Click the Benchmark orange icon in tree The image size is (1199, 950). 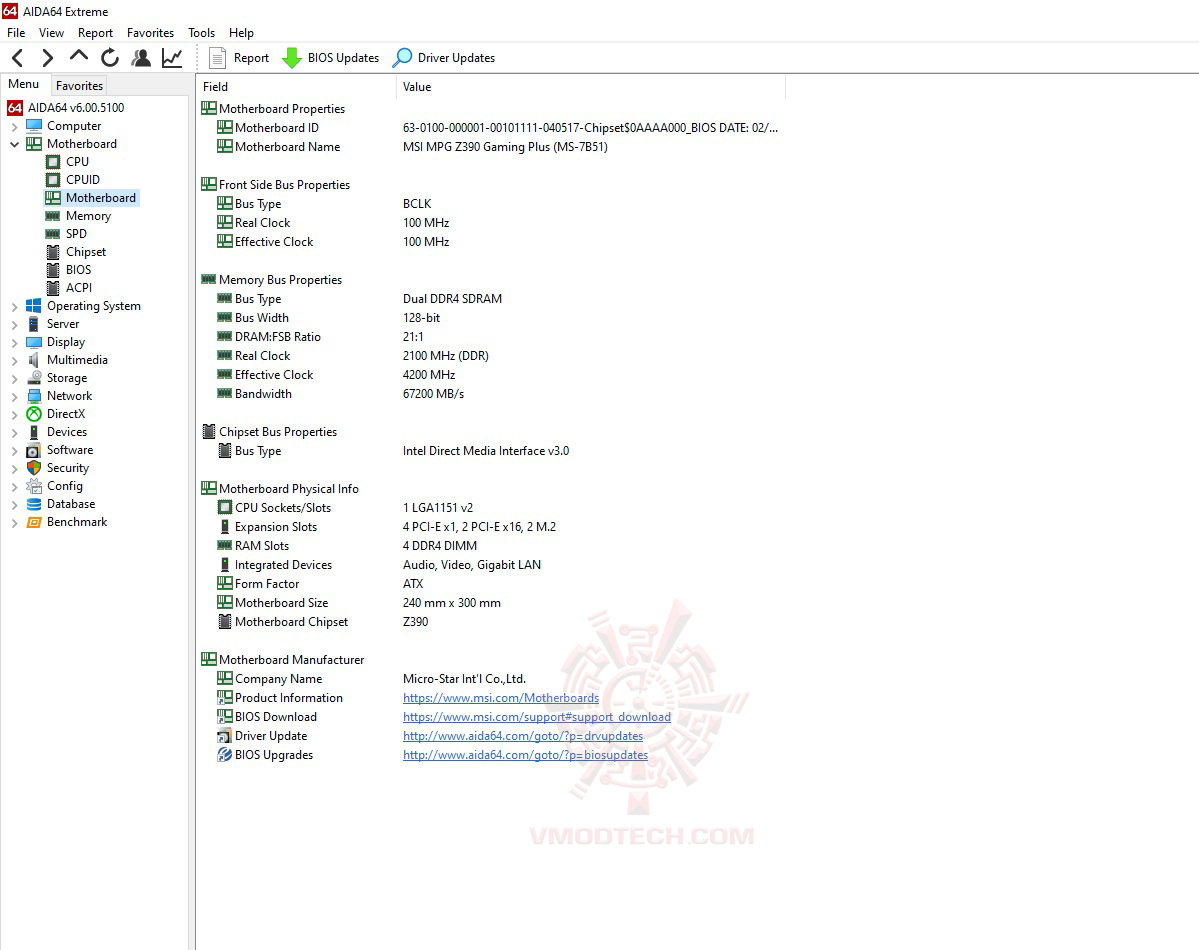34,522
